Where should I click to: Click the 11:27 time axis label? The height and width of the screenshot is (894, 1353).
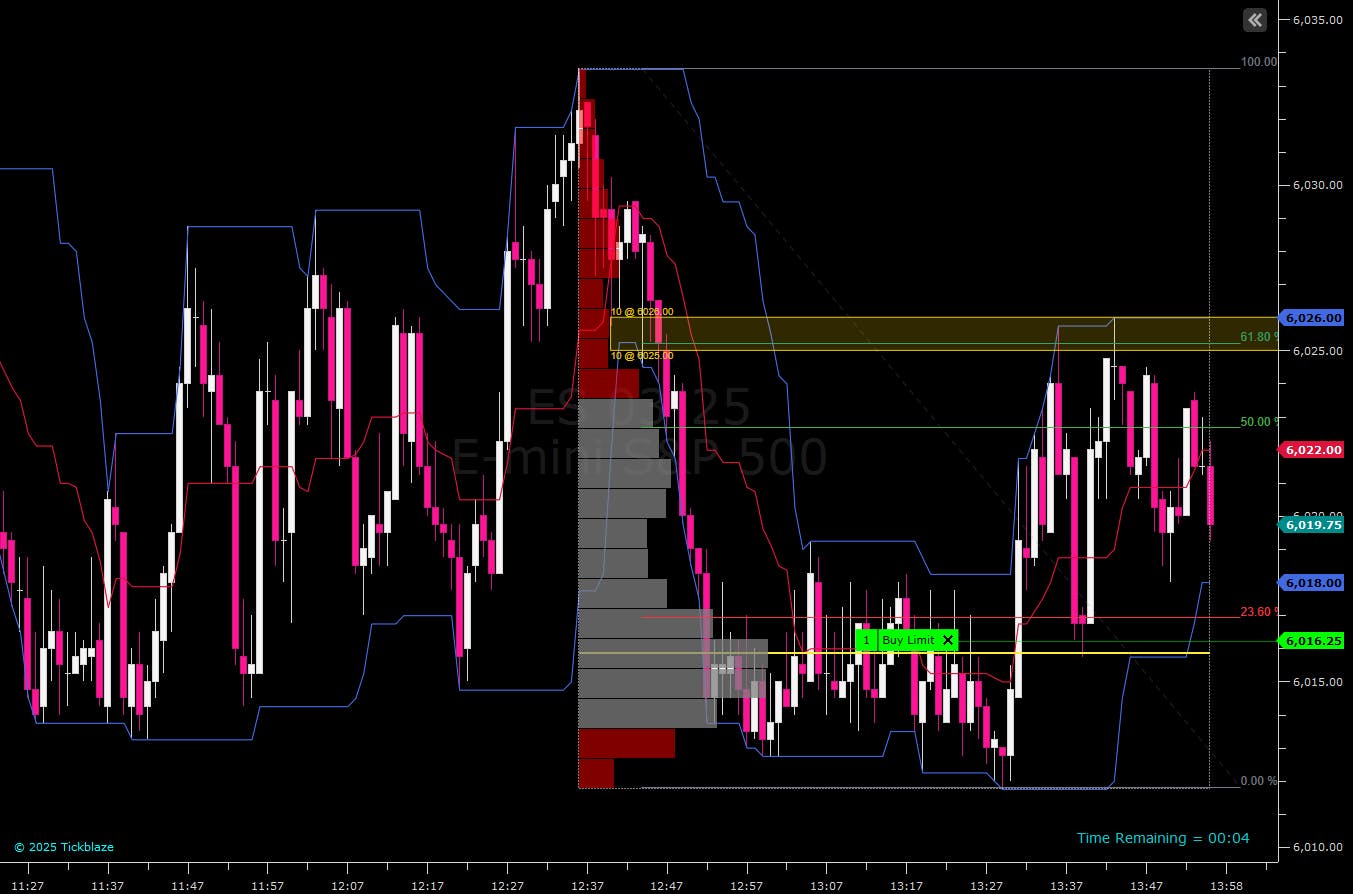[x=27, y=886]
